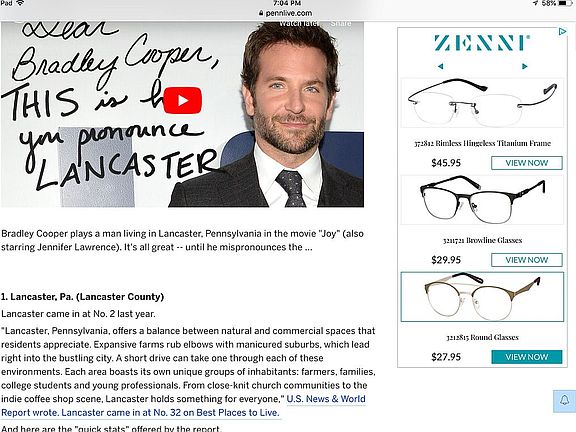Tap the notification bell icon
This screenshot has height=432, width=576.
pyautogui.click(x=565, y=400)
